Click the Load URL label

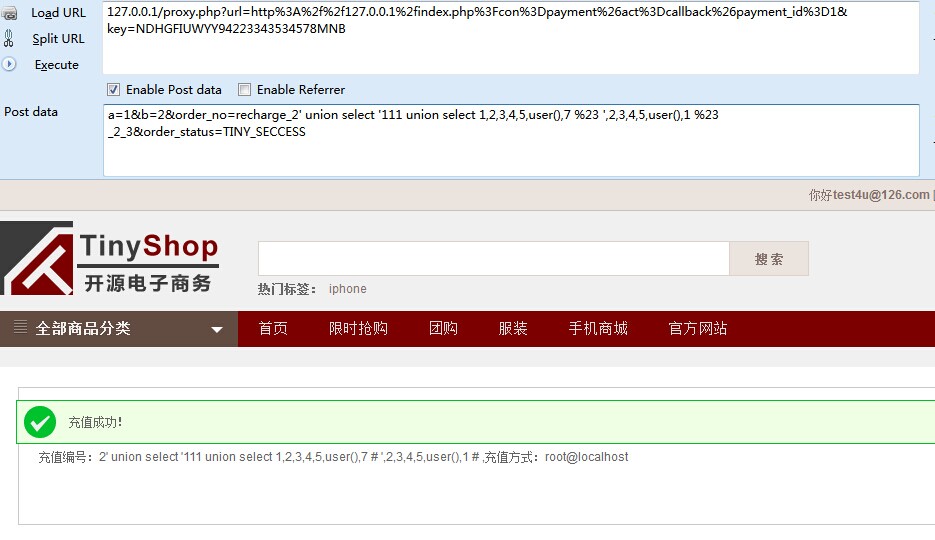tap(58, 13)
